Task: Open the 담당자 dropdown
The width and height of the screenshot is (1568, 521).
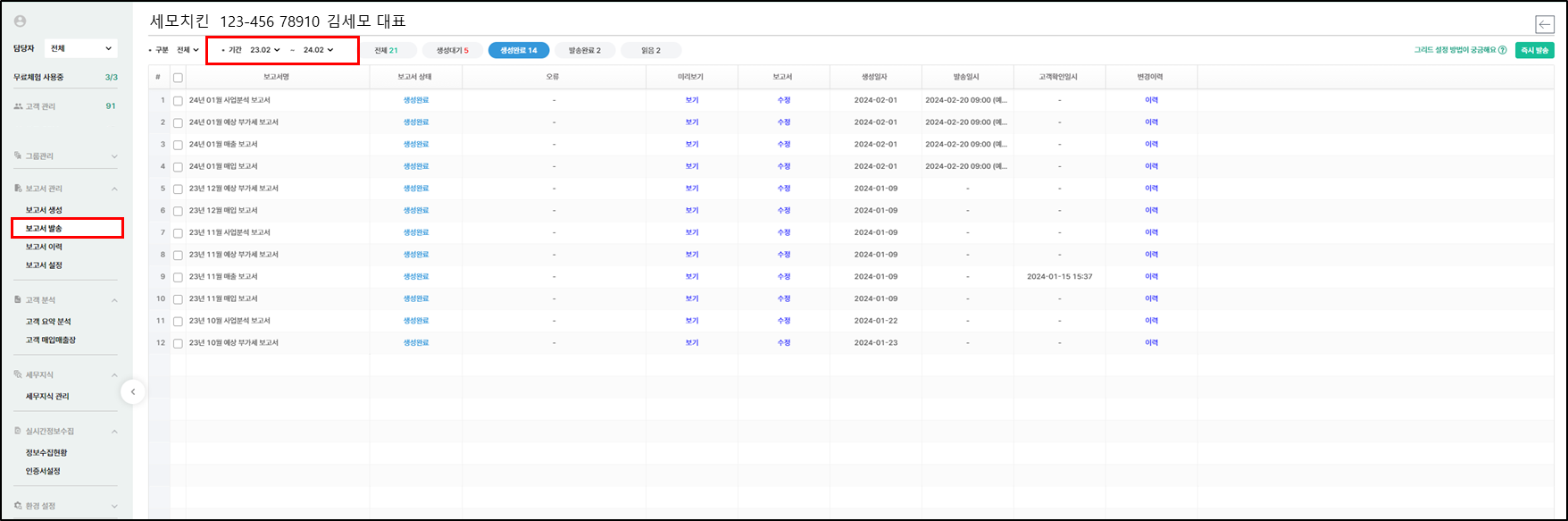Action: (82, 48)
